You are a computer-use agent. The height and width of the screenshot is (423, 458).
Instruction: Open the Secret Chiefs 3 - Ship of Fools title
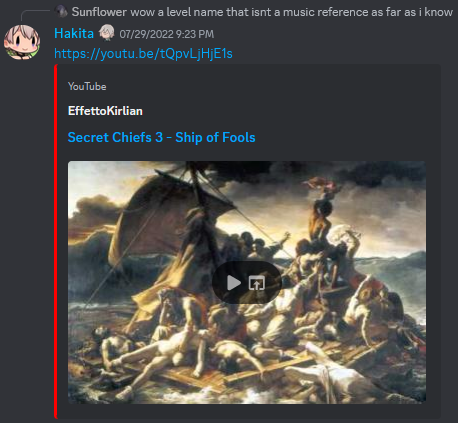162,137
